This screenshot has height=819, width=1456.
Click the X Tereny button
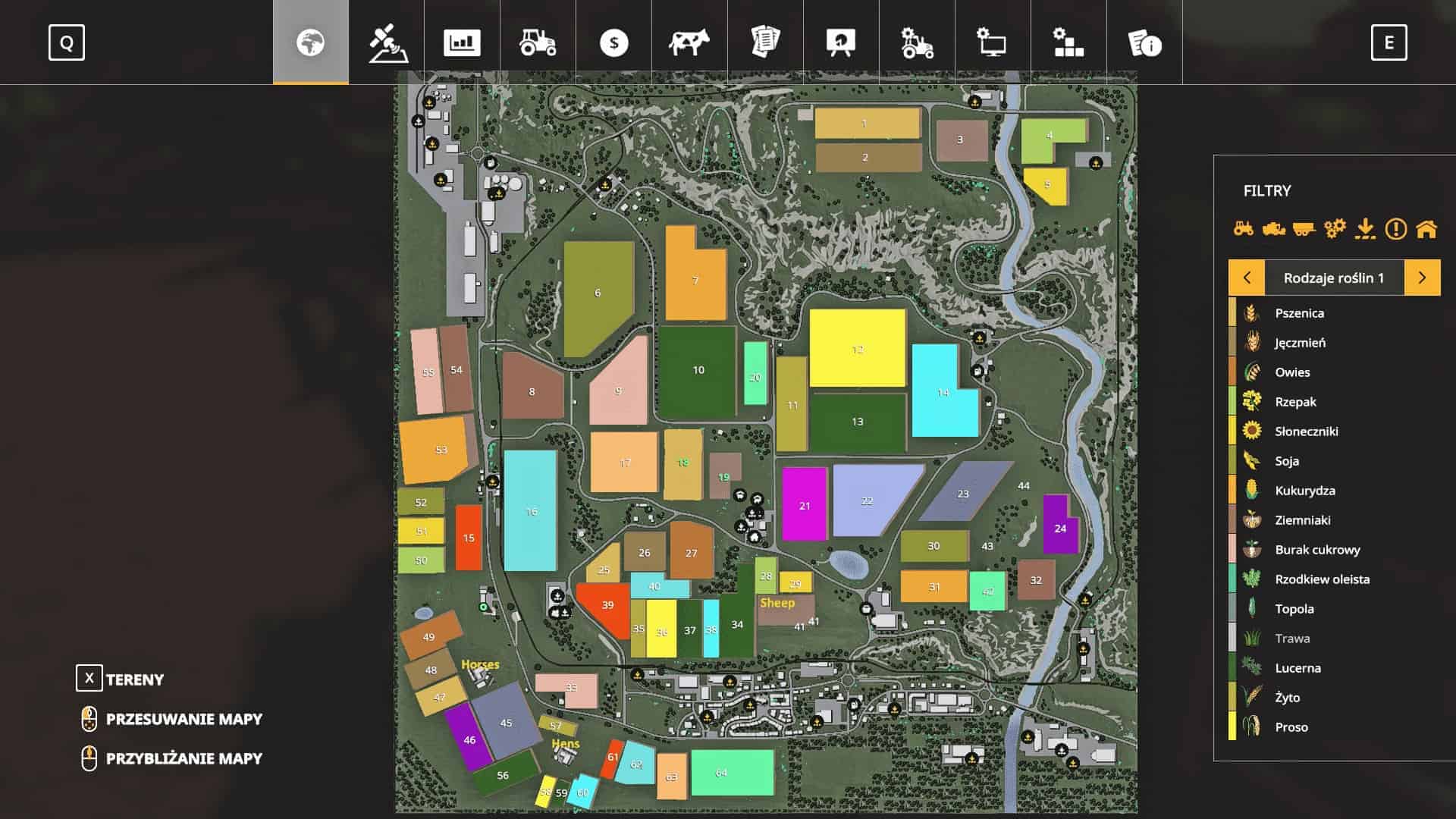point(89,678)
